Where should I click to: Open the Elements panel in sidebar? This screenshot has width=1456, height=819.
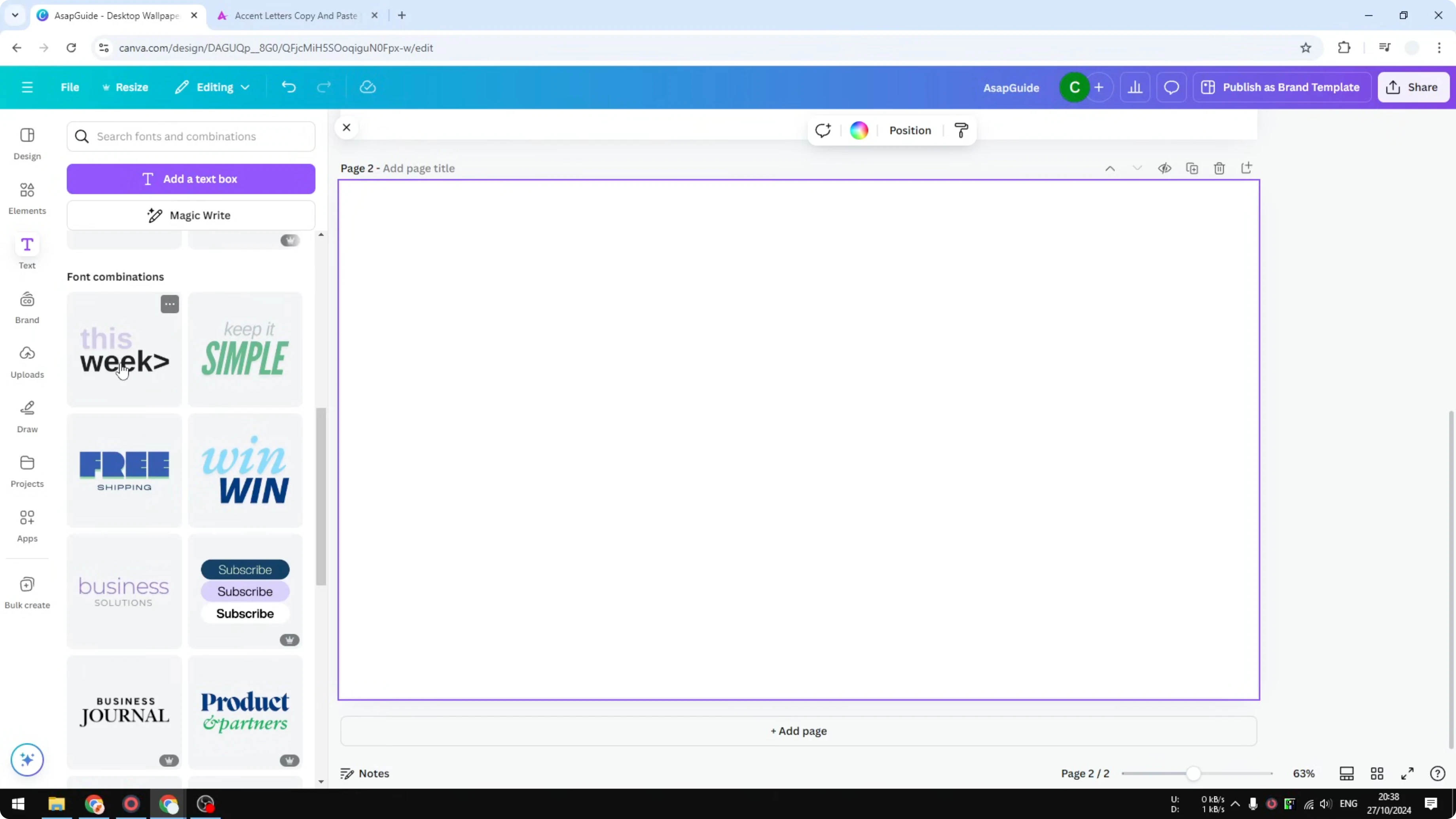point(27,198)
